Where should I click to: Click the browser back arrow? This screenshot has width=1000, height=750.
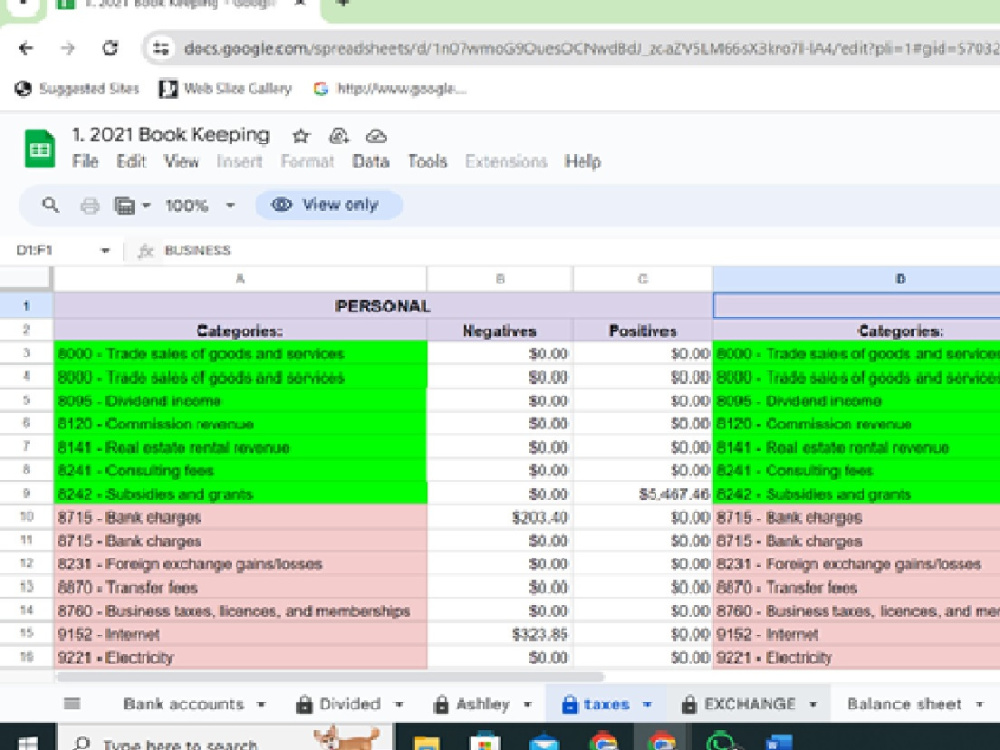pos(26,48)
